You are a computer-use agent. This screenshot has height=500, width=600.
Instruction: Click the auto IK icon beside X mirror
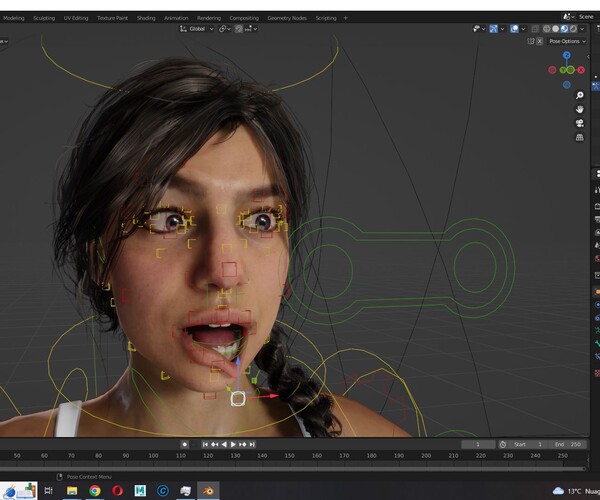pyautogui.click(x=531, y=41)
